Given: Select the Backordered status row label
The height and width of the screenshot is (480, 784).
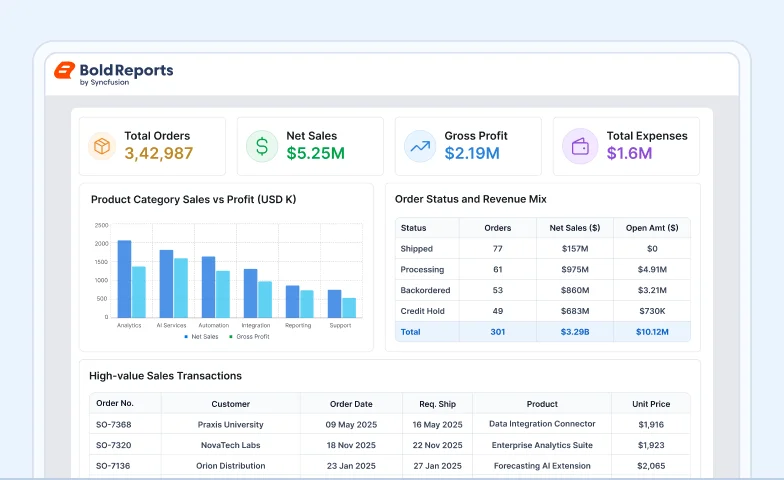Looking at the screenshot, I should [x=425, y=290].
